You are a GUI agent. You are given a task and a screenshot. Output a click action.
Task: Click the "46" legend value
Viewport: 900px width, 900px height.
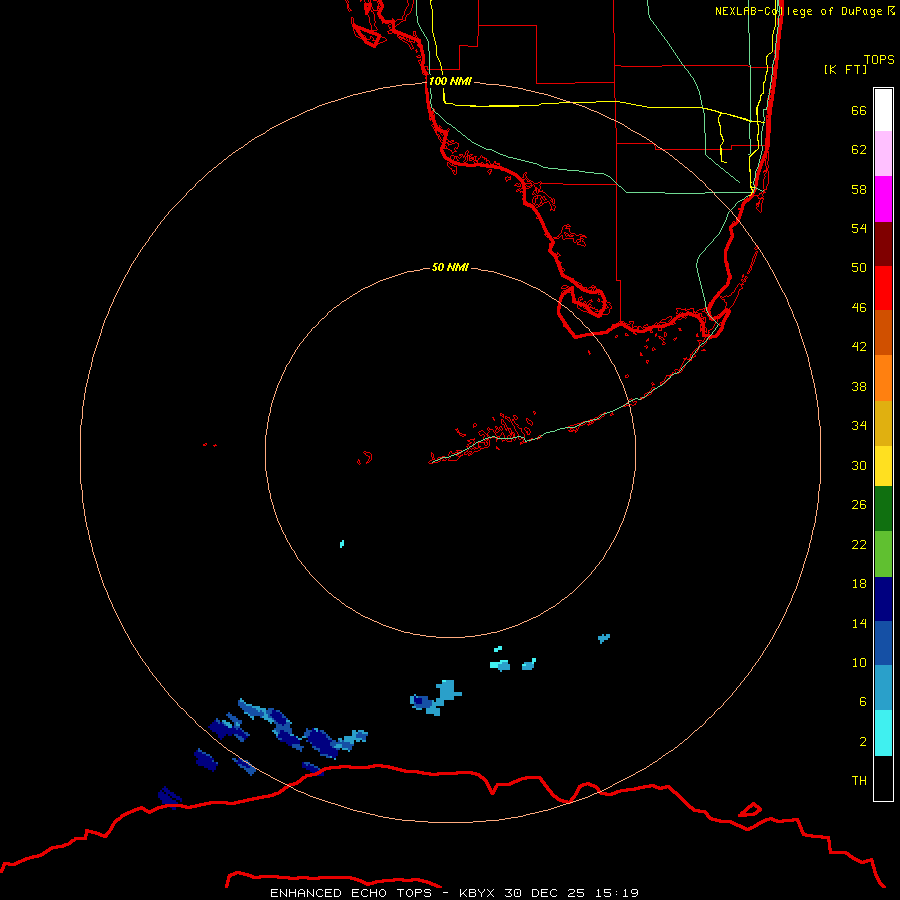(859, 307)
